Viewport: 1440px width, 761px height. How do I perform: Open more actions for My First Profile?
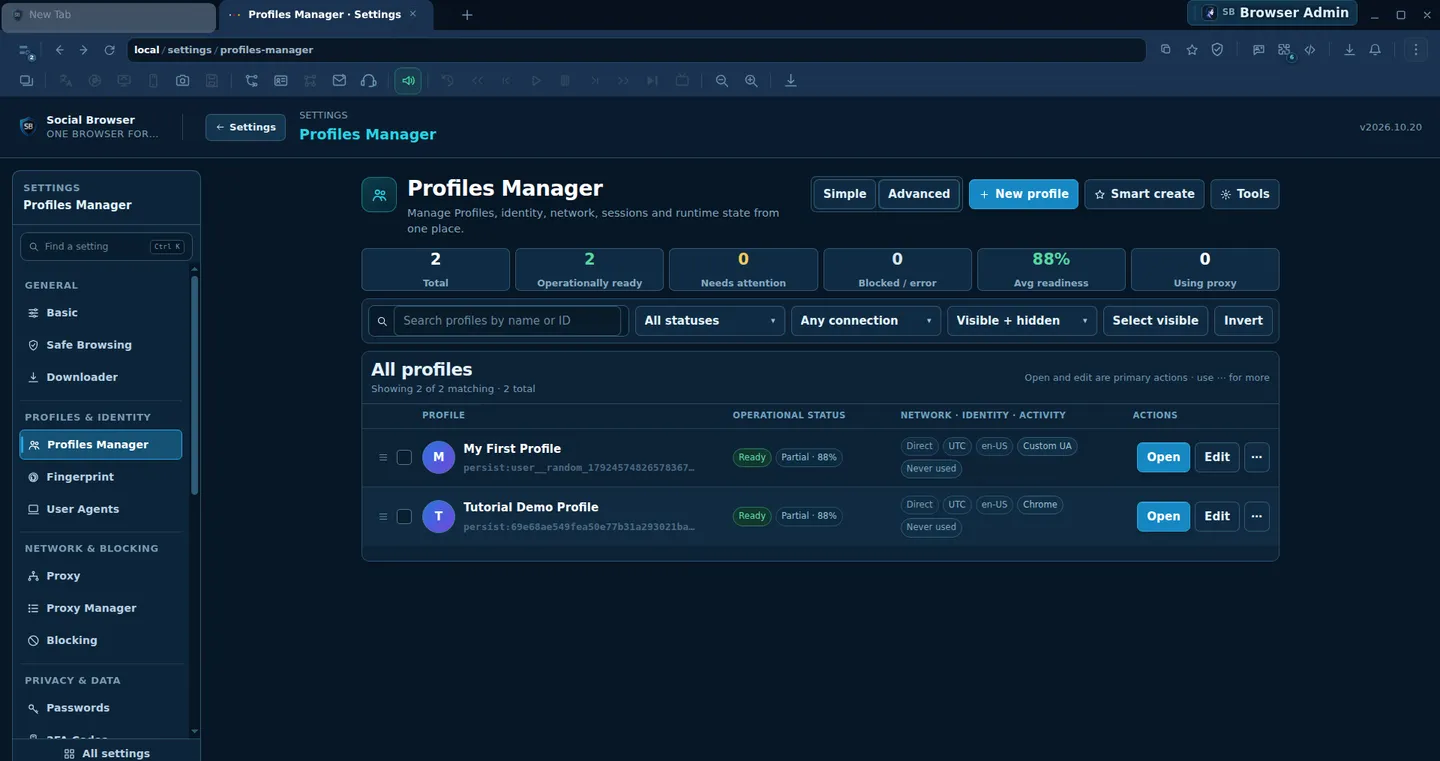click(1257, 457)
